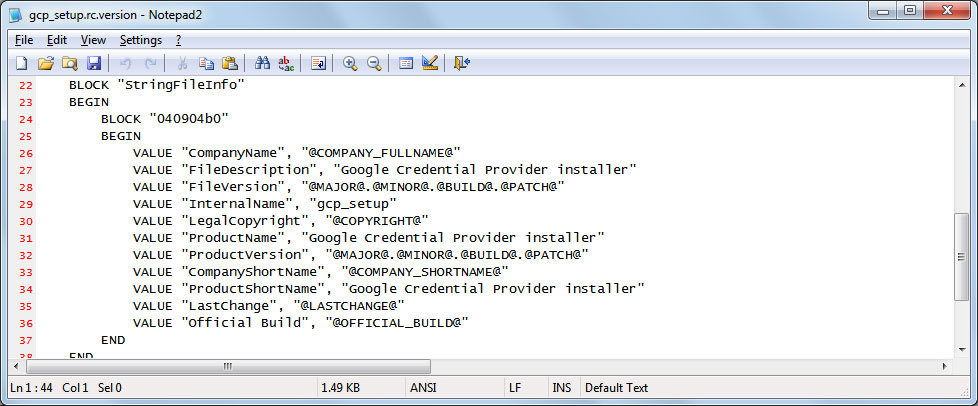Click "ProductShortName" on line 34
This screenshot has width=978, height=406.
253,289
